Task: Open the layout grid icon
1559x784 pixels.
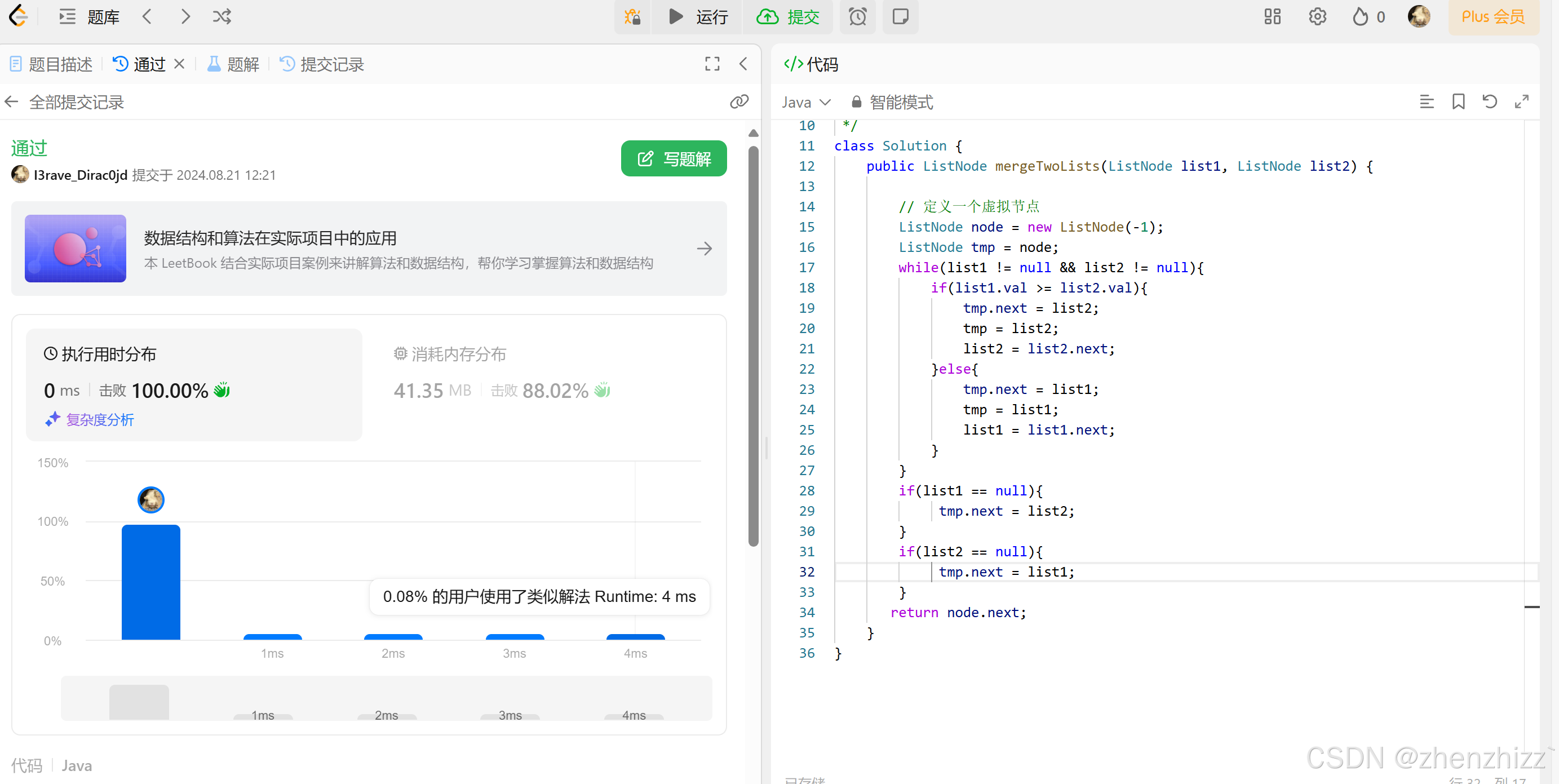Action: pos(1272,16)
